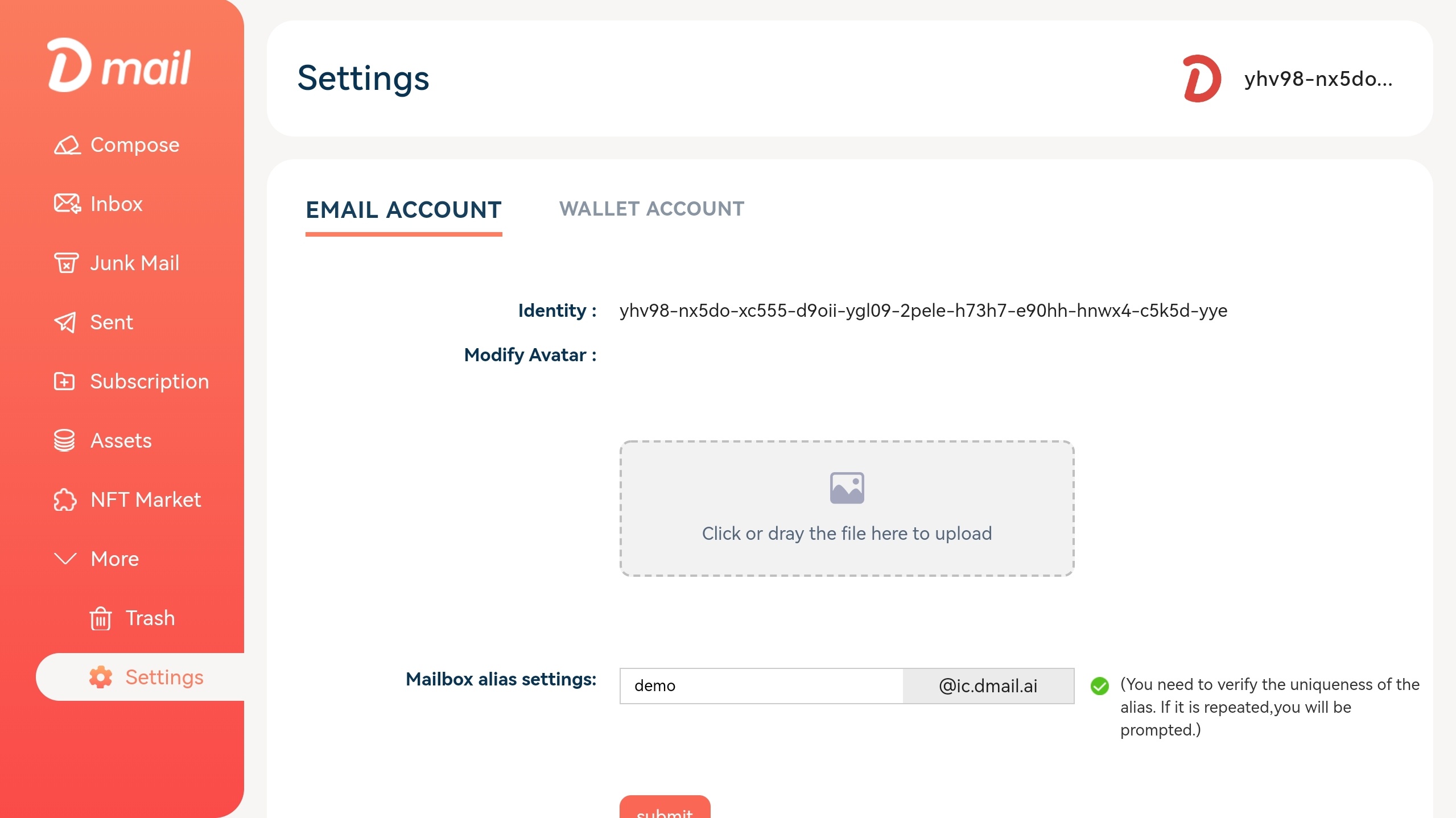Open NFT Market puzzle icon
The height and width of the screenshot is (818, 1456).
pyautogui.click(x=65, y=500)
